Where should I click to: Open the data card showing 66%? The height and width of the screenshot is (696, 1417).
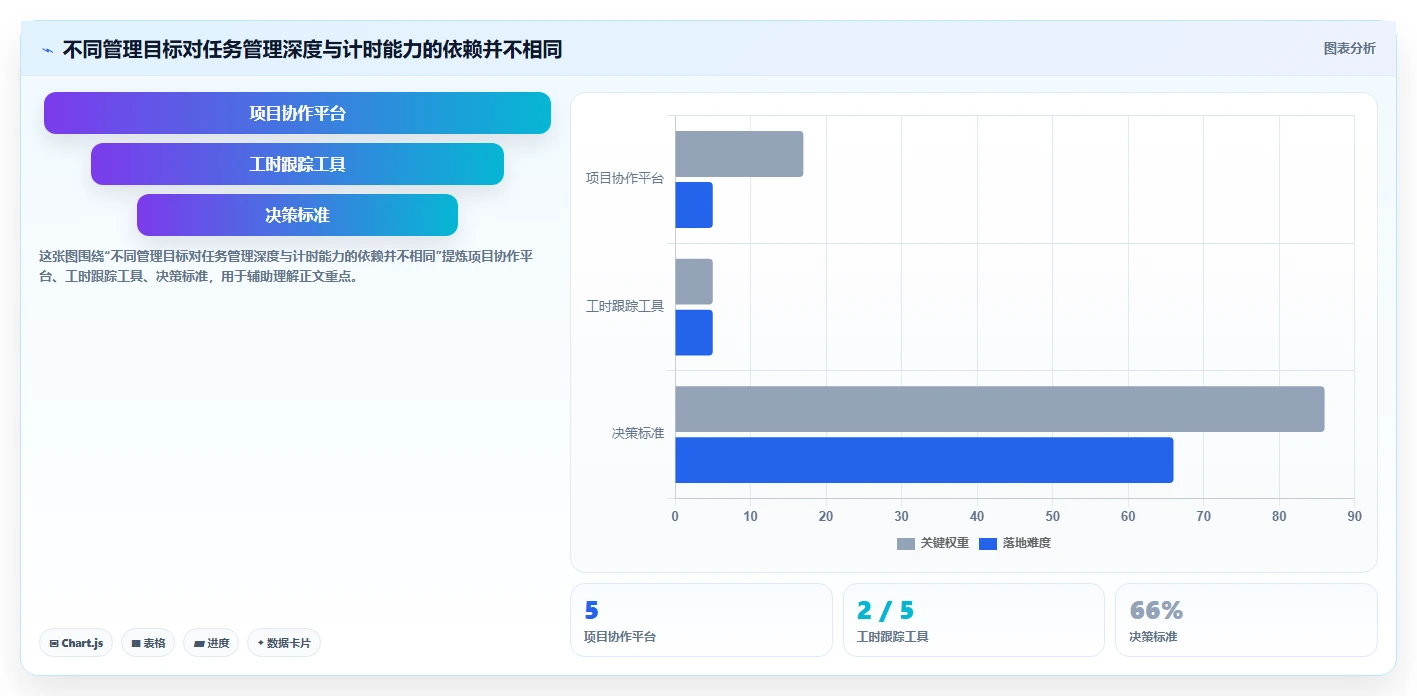(x=1246, y=620)
